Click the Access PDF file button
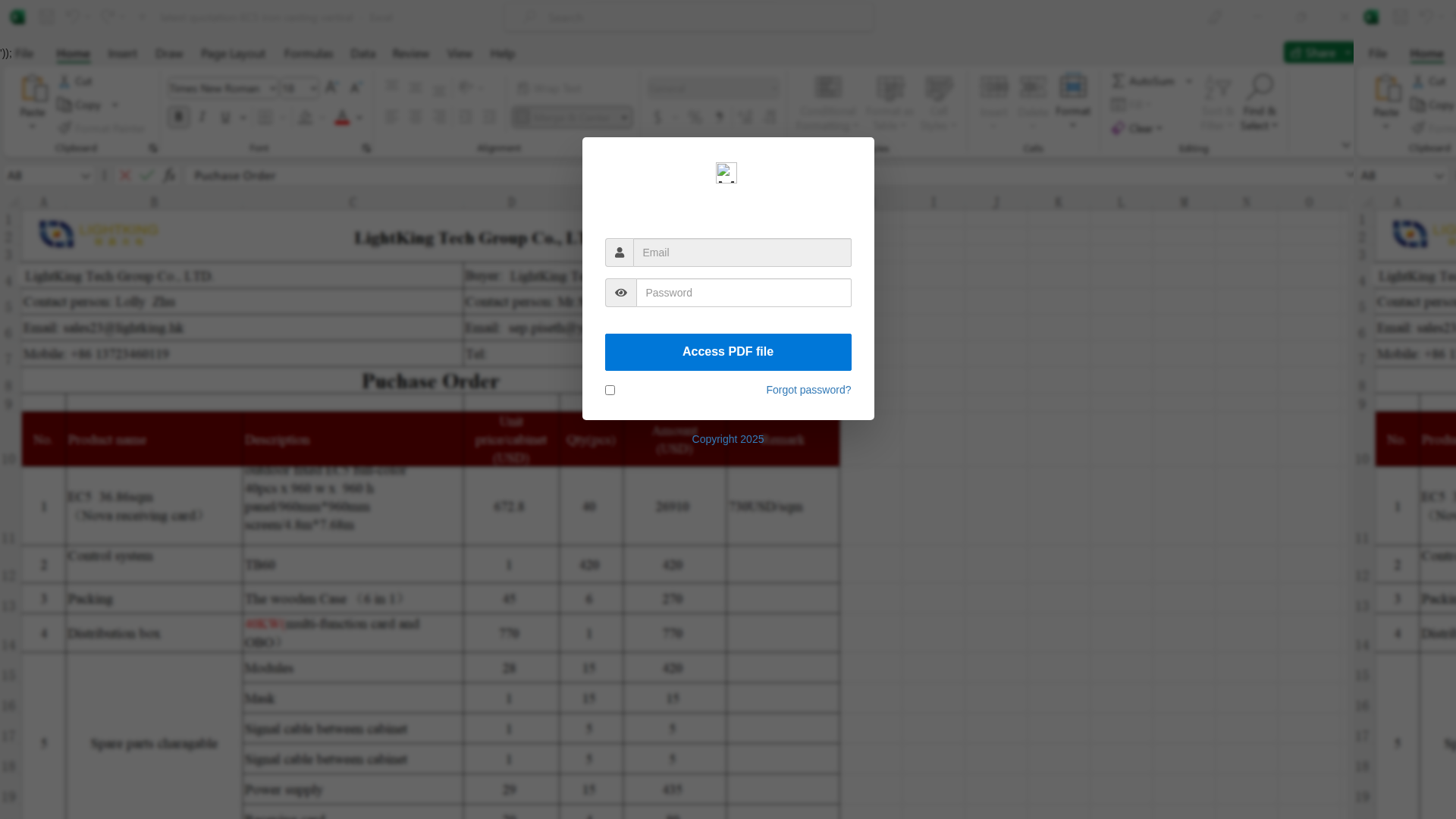This screenshot has width=1456, height=819. click(x=728, y=352)
